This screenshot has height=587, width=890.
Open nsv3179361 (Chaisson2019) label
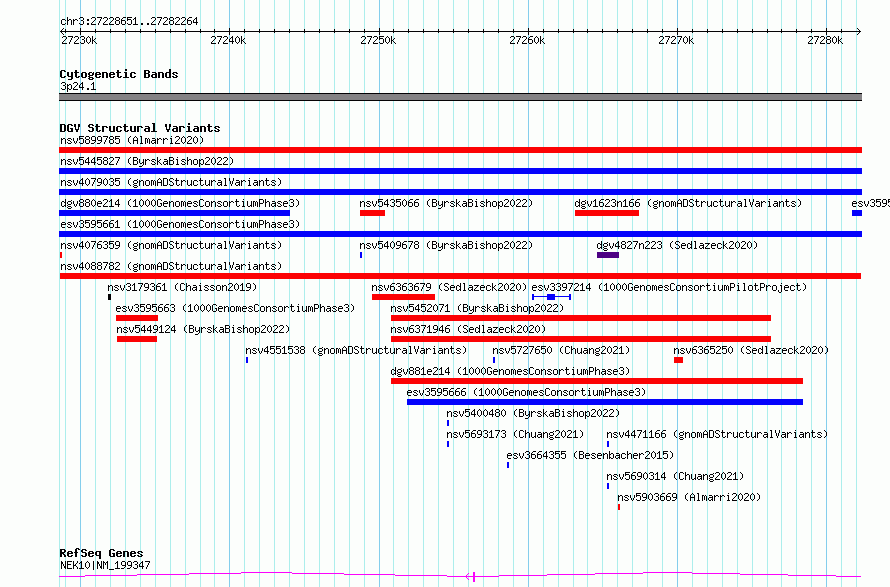tap(182, 287)
